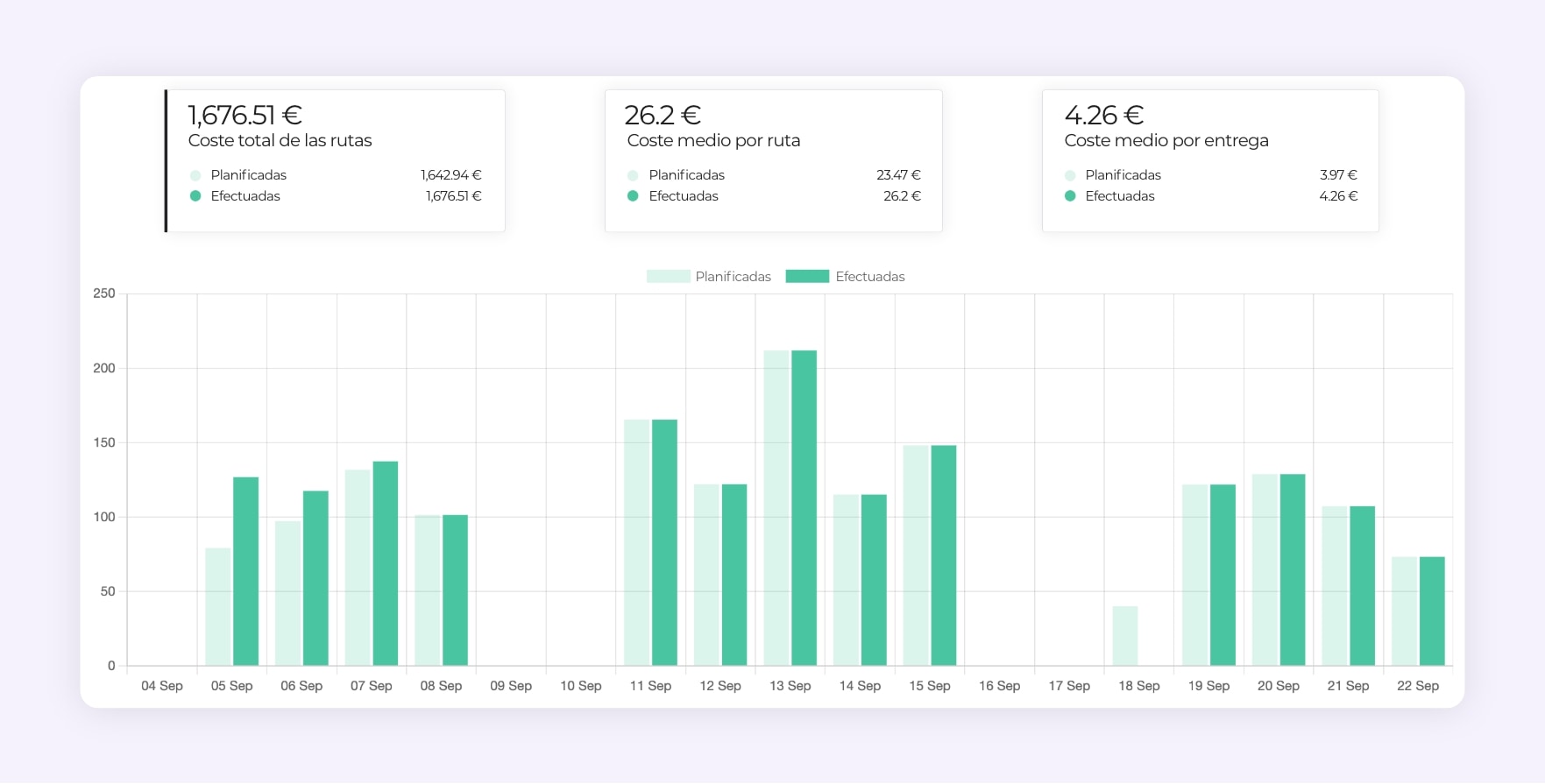Toggle Planificadas series in chart legend
This screenshot has height=784, width=1545.
tap(733, 277)
